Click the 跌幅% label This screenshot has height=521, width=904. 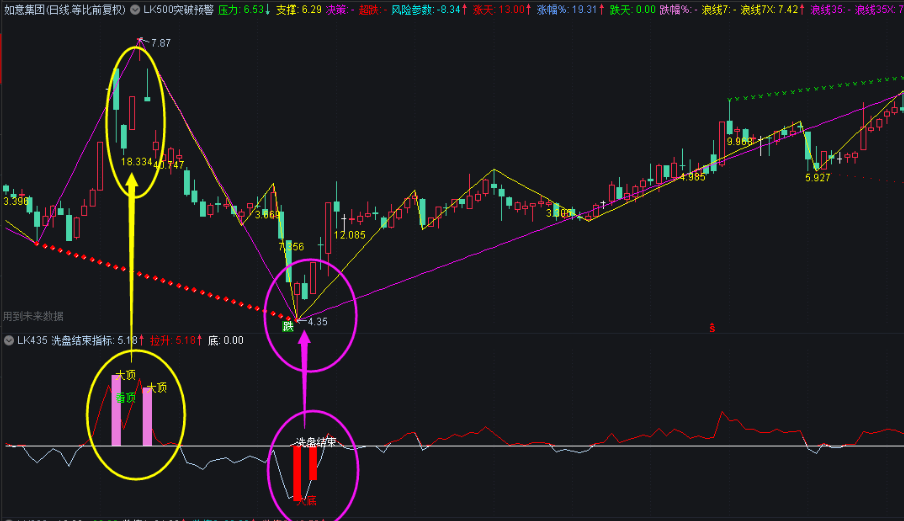(675, 10)
